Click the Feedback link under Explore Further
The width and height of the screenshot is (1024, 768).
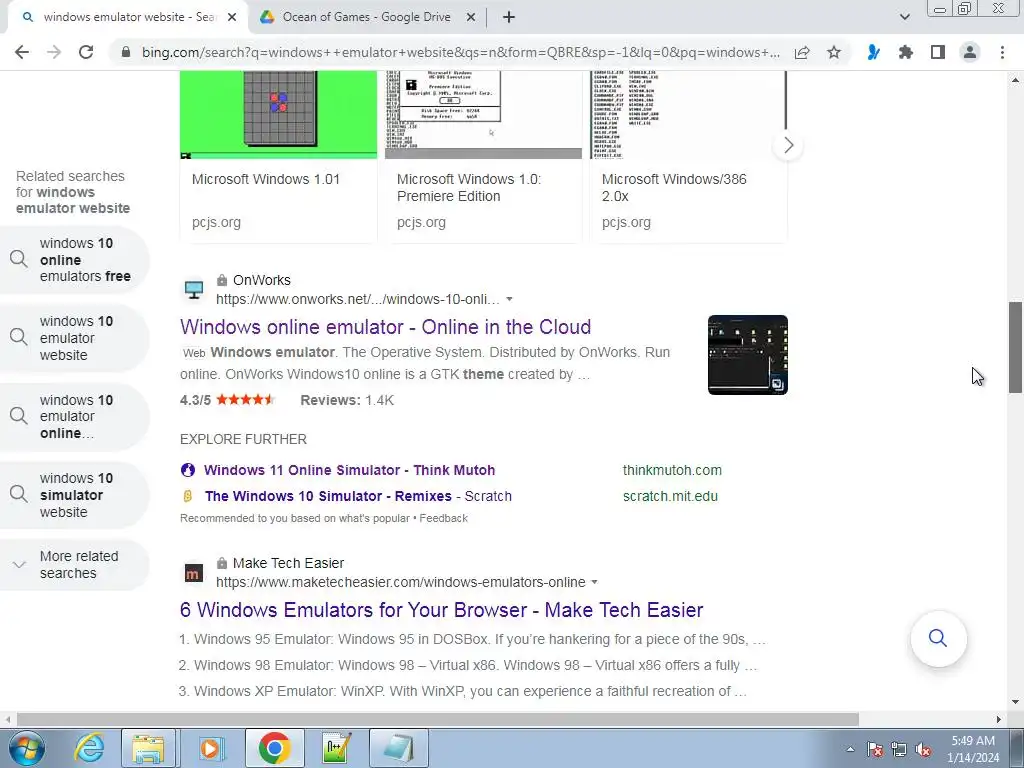(443, 519)
